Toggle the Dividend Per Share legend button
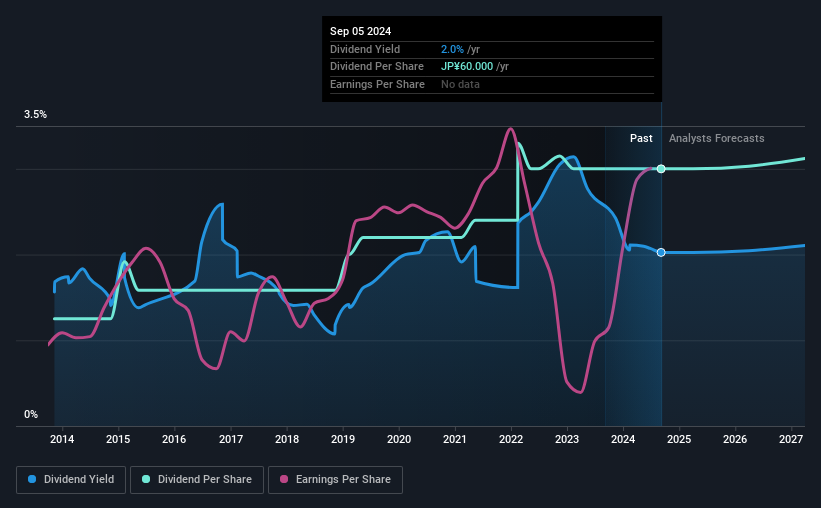The height and width of the screenshot is (508, 821). tap(197, 480)
